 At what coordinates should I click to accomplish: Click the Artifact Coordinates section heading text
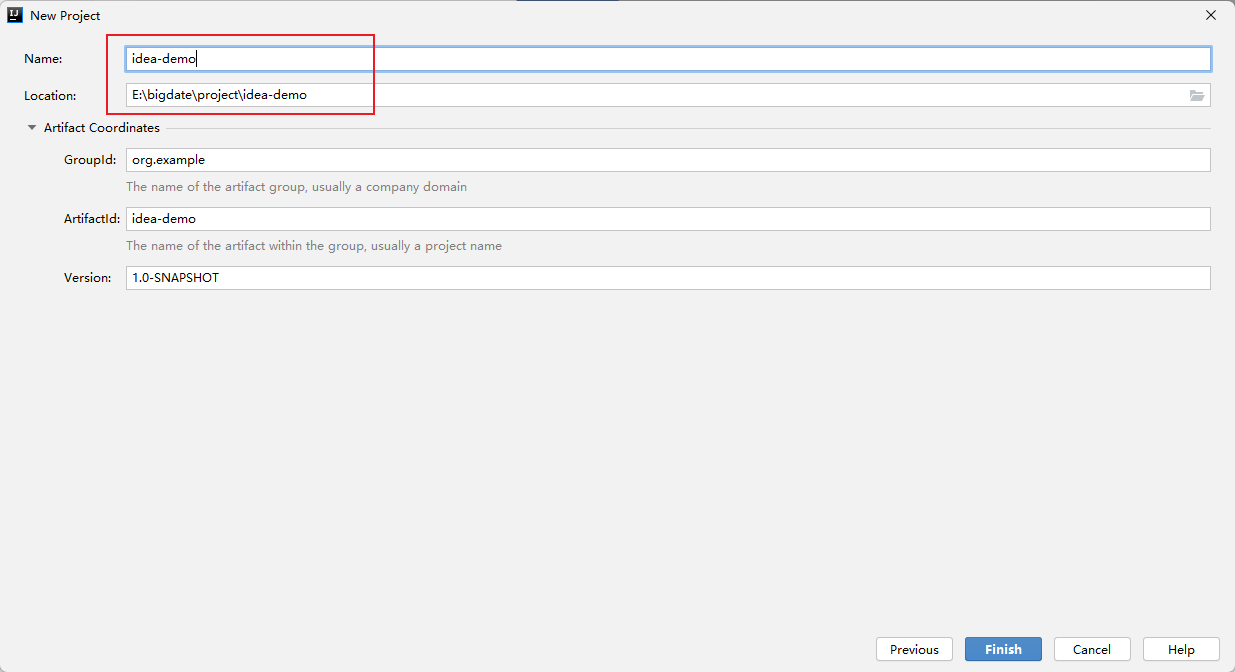pyautogui.click(x=101, y=128)
